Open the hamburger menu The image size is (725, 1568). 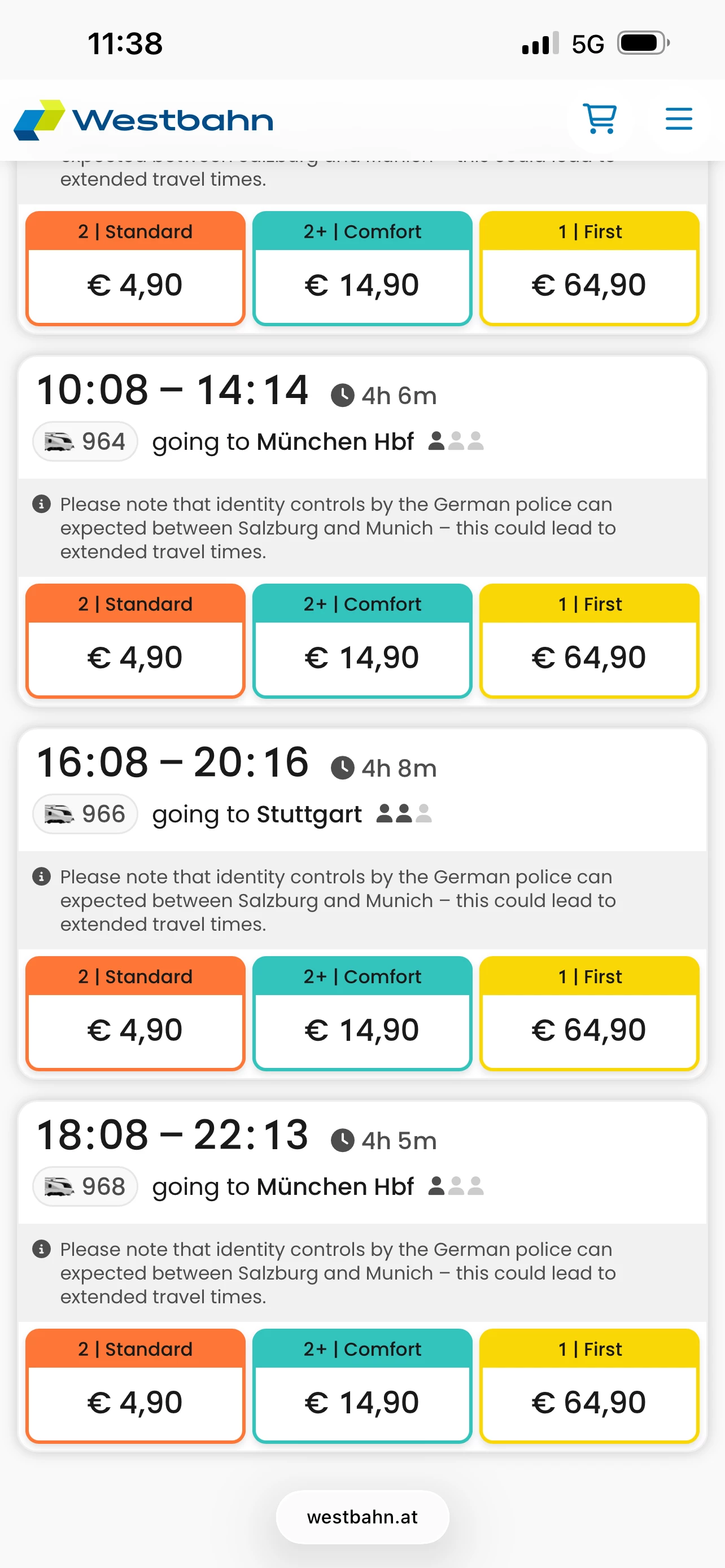[678, 119]
